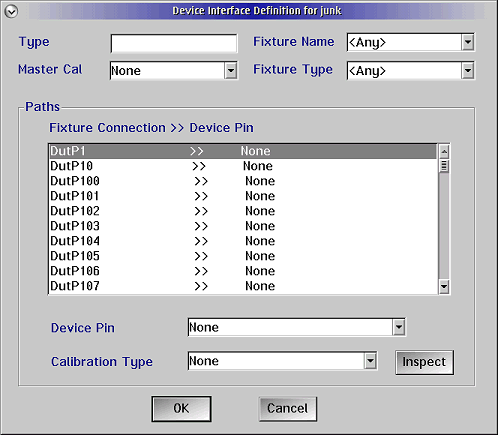Click the scroll up arrow in Paths list
Viewport: 498px width, 435px height.
pyautogui.click(x=444, y=152)
